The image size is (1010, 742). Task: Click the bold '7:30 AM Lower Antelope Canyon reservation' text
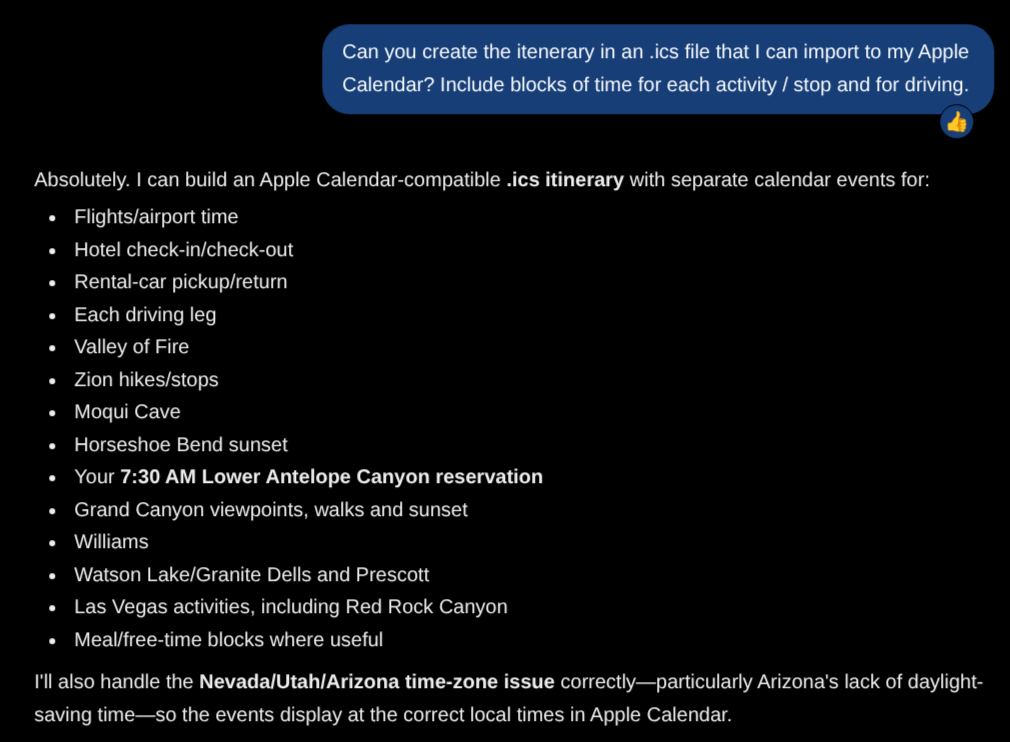331,477
